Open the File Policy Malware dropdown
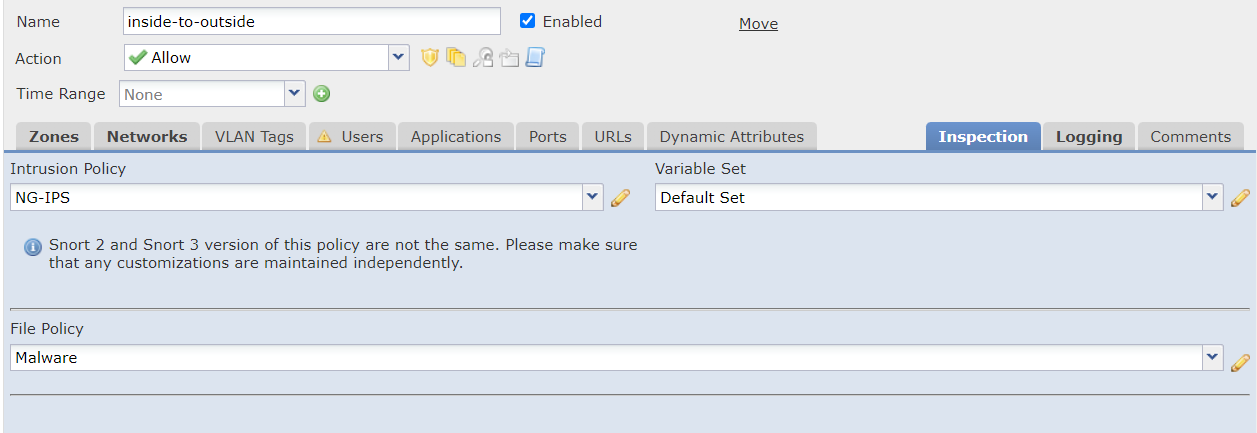 pyautogui.click(x=1213, y=357)
